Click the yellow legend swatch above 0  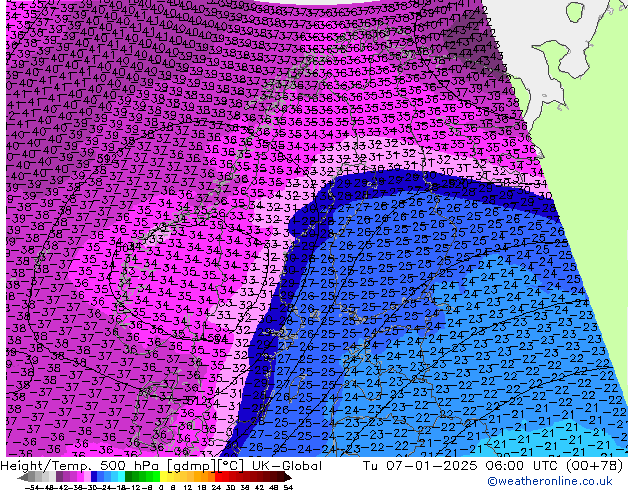click(163, 477)
